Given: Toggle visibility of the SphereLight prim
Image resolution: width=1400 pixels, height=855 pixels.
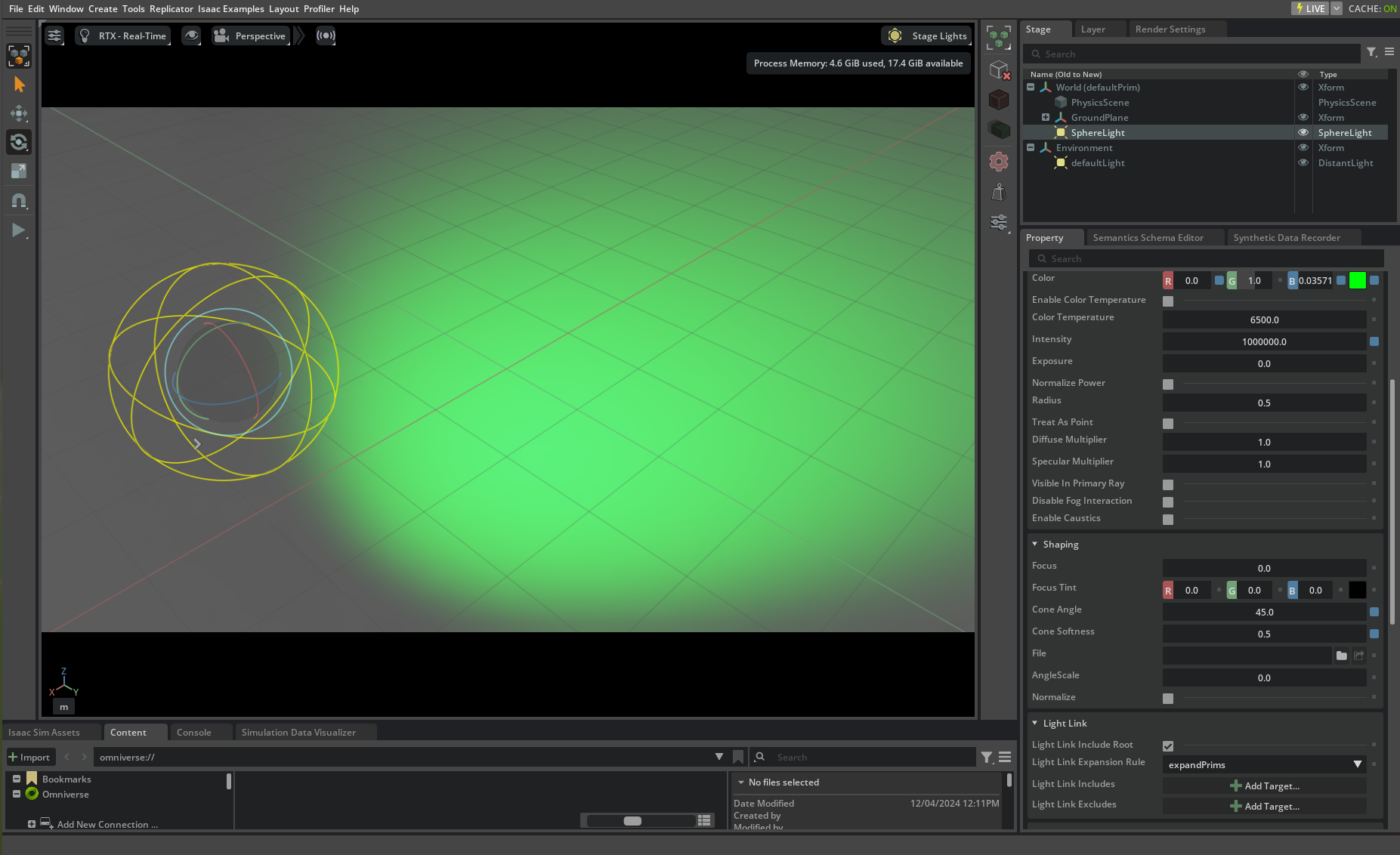Looking at the screenshot, I should coord(1303,132).
